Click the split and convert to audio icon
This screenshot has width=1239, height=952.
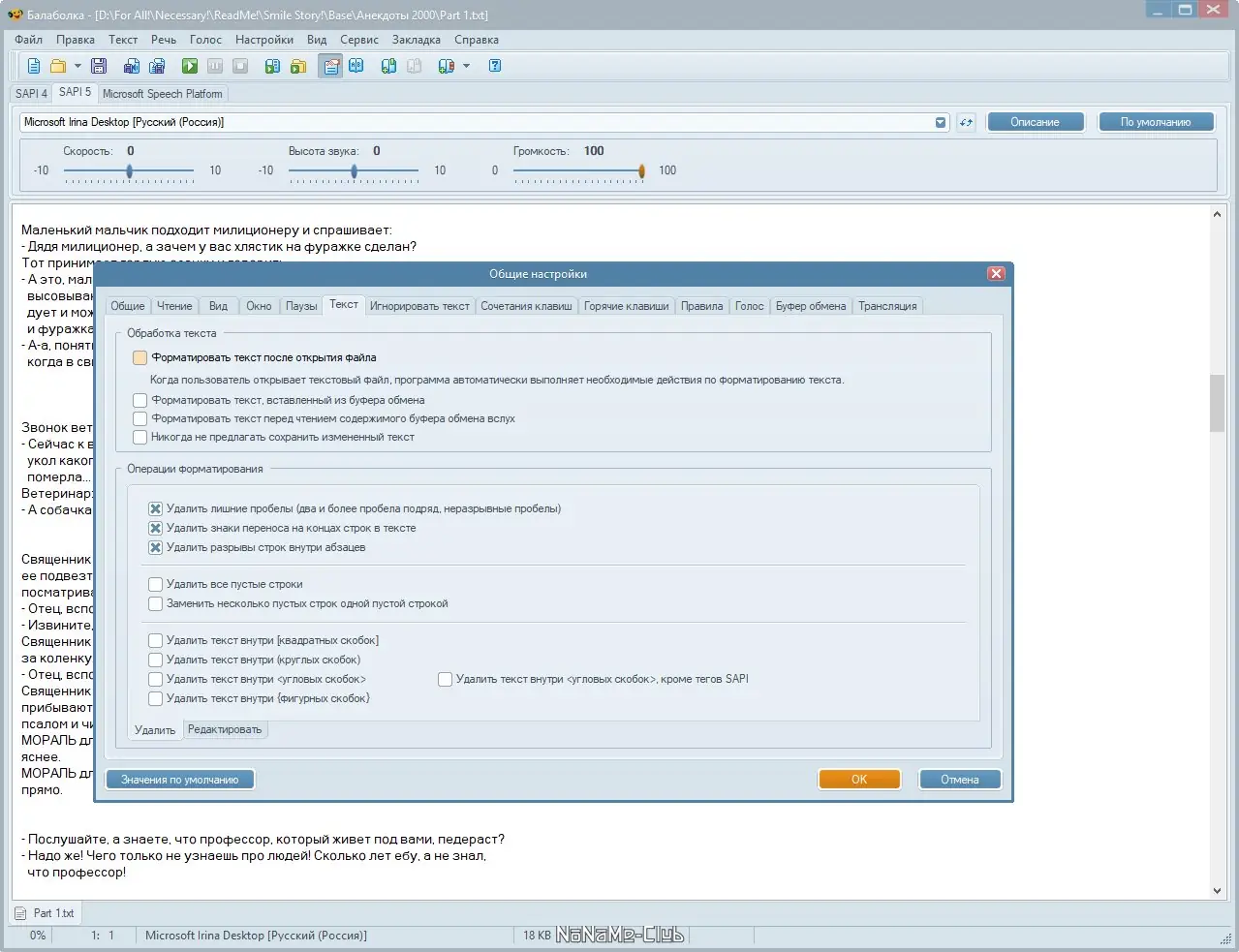pyautogui.click(x=157, y=66)
